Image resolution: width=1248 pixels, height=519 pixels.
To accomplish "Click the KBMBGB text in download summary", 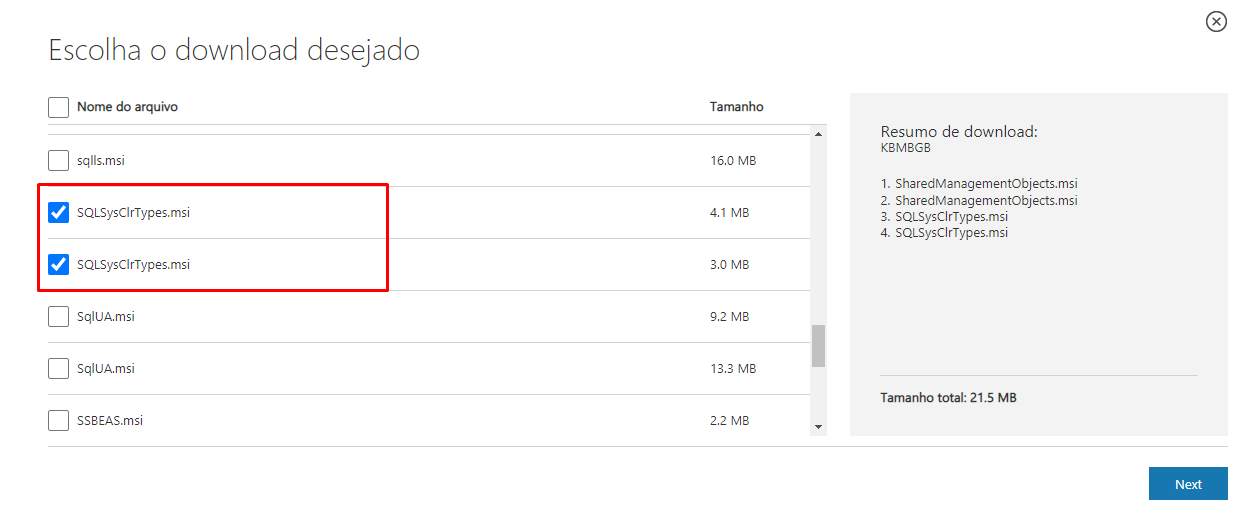I will coord(905,147).
